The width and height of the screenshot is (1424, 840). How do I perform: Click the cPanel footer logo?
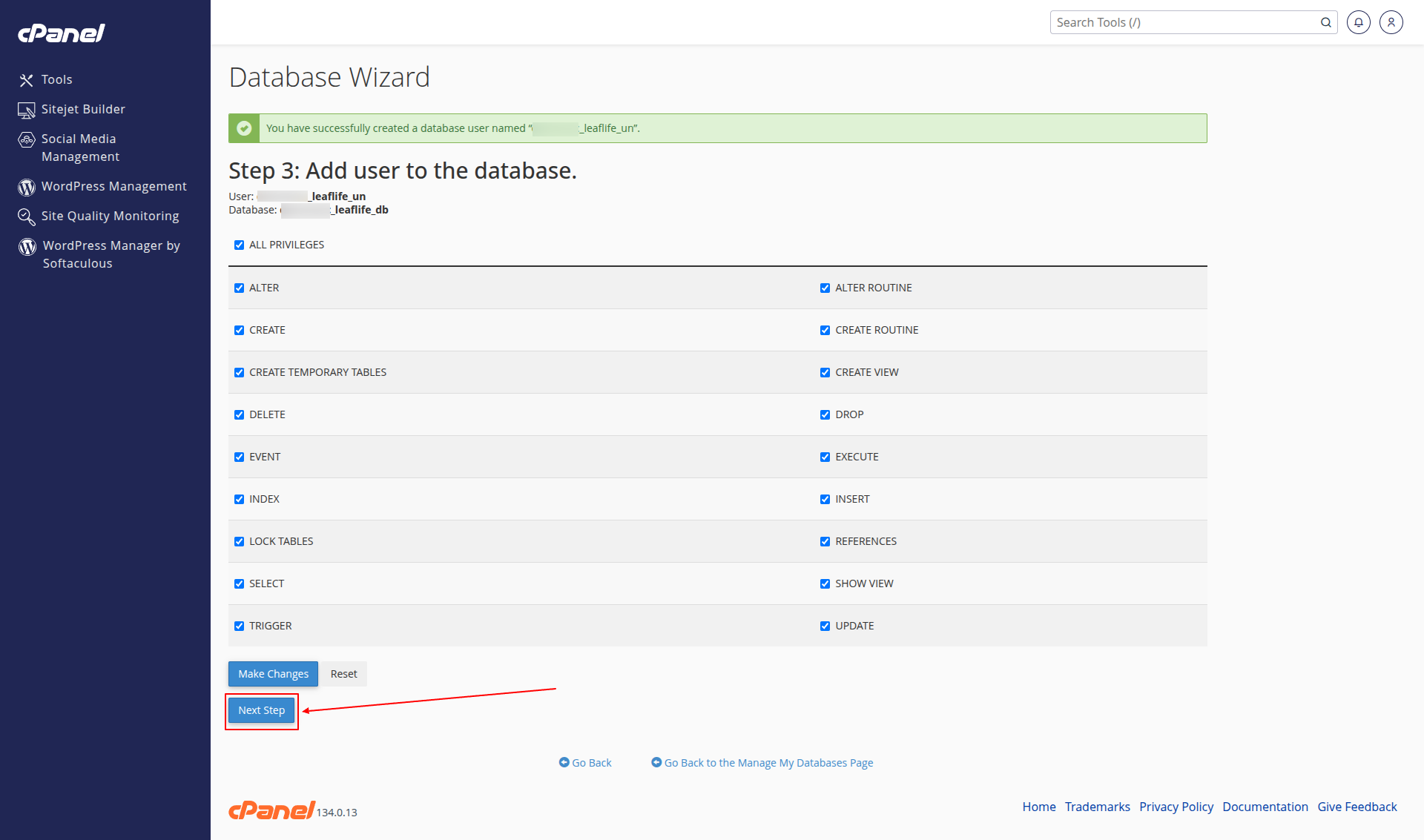272,810
